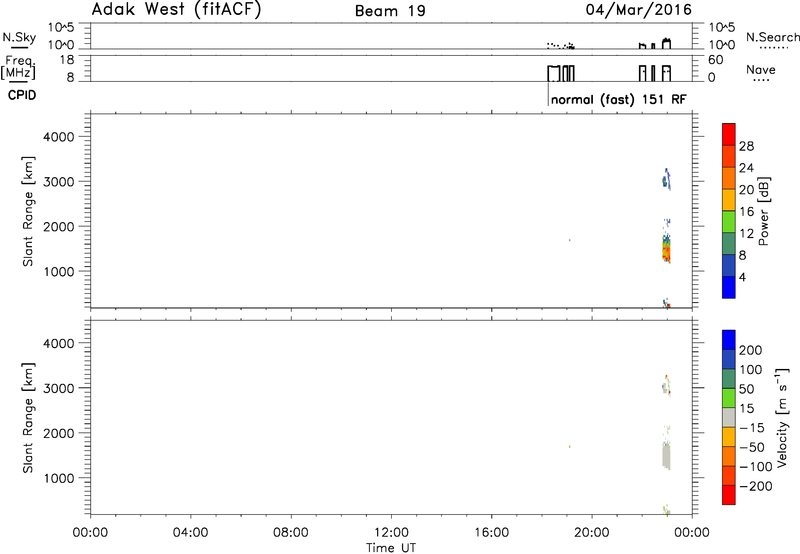Click the velocity panel 'Slant Range [km]' label
Viewport: 800px width, 554px height.
(x=28, y=418)
